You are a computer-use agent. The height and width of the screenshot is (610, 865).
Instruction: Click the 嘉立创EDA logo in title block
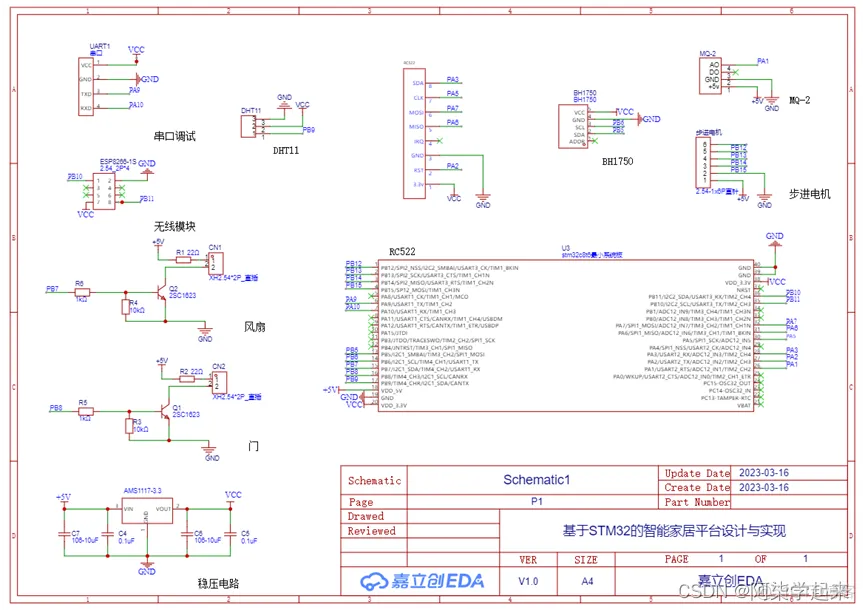422,581
